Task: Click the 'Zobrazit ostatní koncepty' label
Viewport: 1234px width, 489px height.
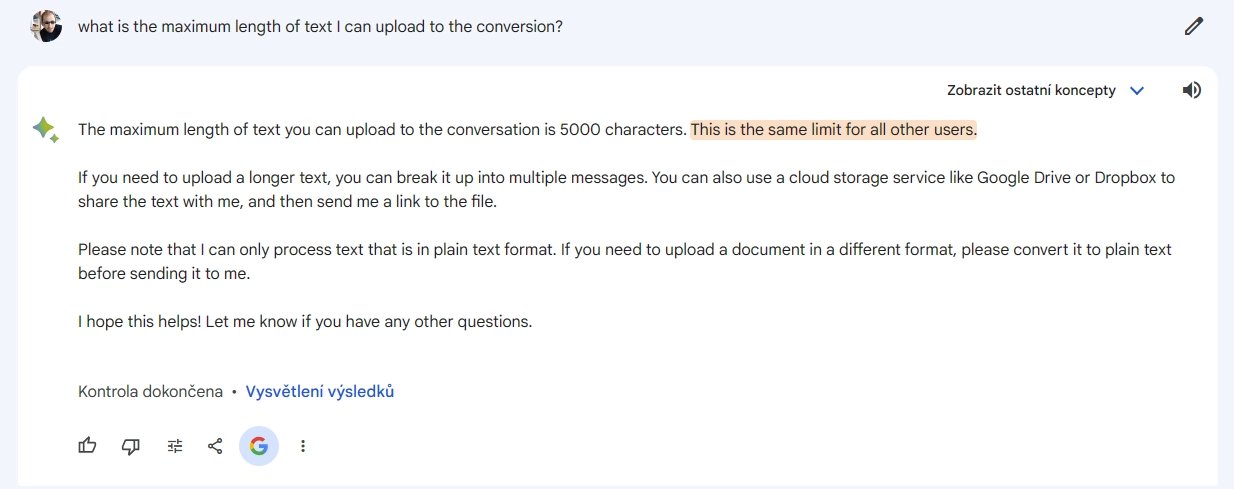Action: (1031, 90)
